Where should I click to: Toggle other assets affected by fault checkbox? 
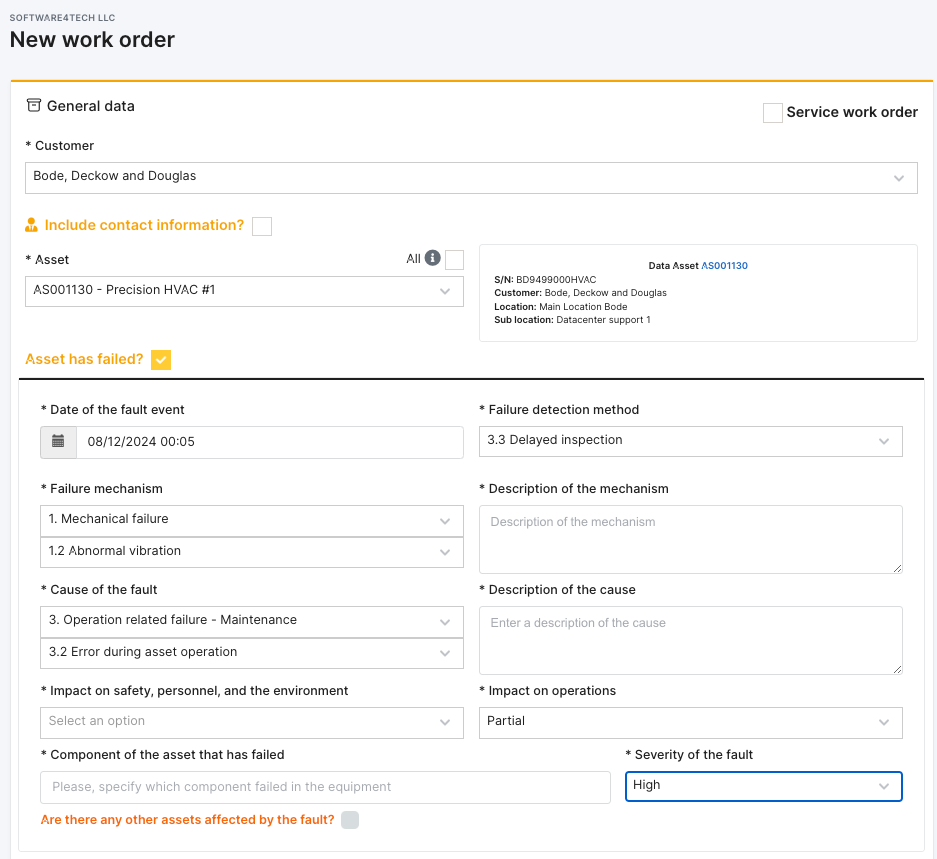coord(350,820)
